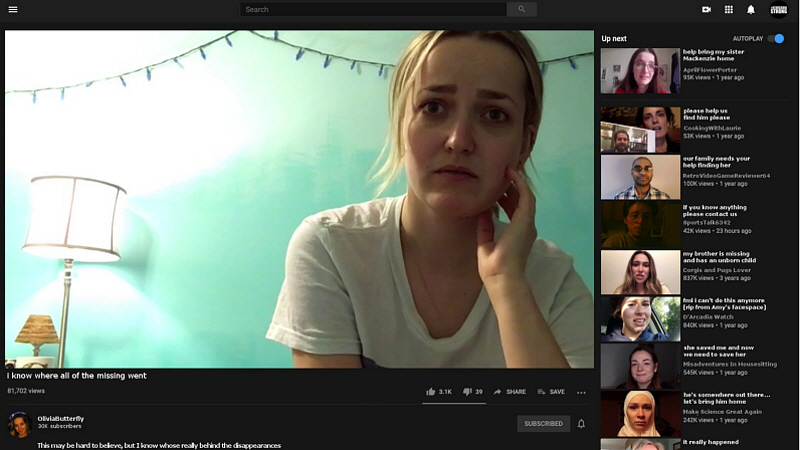The width and height of the screenshot is (800, 450).
Task: Click title 'our family needs your help finding her'
Action: (716, 162)
